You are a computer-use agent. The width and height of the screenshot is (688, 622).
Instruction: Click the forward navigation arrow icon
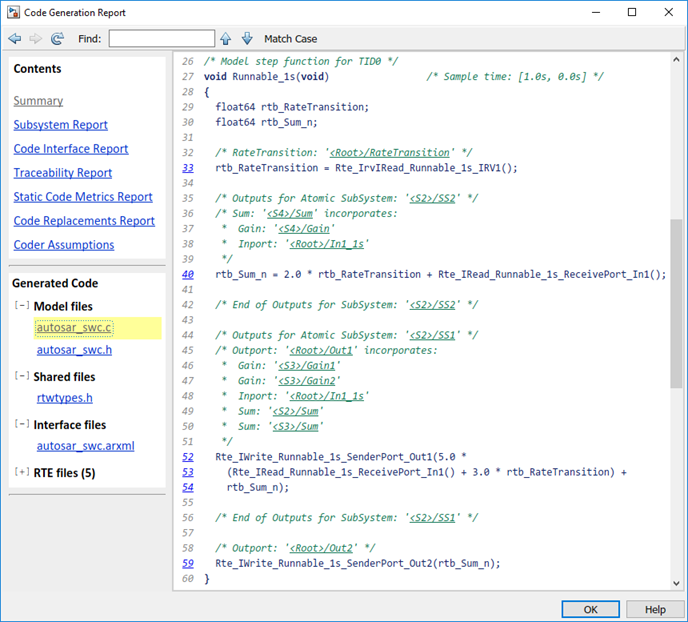point(36,39)
